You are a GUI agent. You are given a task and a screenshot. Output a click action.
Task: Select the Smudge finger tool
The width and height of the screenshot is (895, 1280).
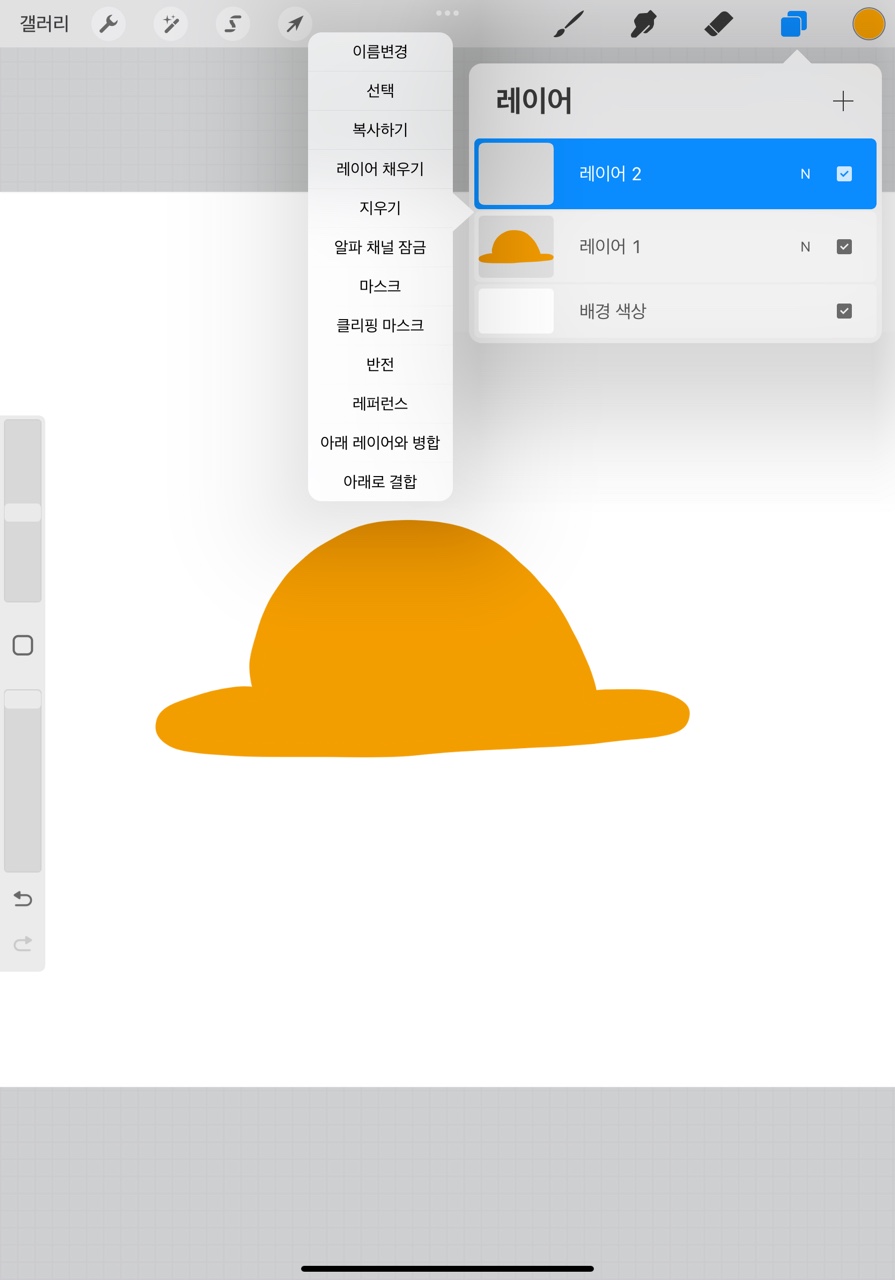pyautogui.click(x=644, y=24)
